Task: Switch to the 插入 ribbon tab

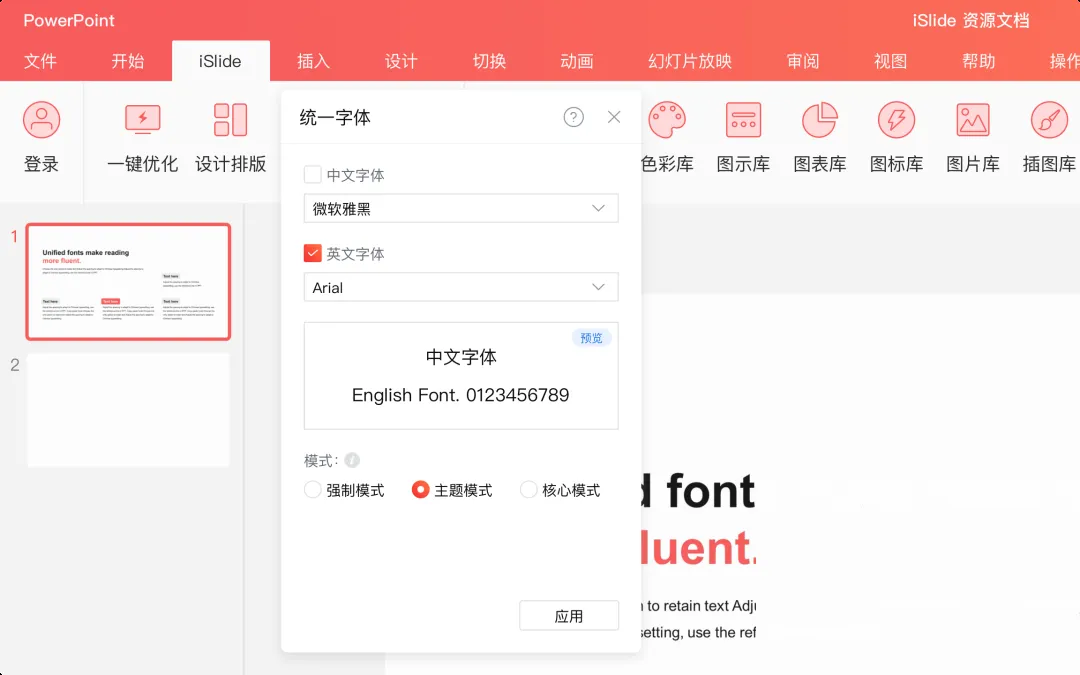Action: [313, 61]
